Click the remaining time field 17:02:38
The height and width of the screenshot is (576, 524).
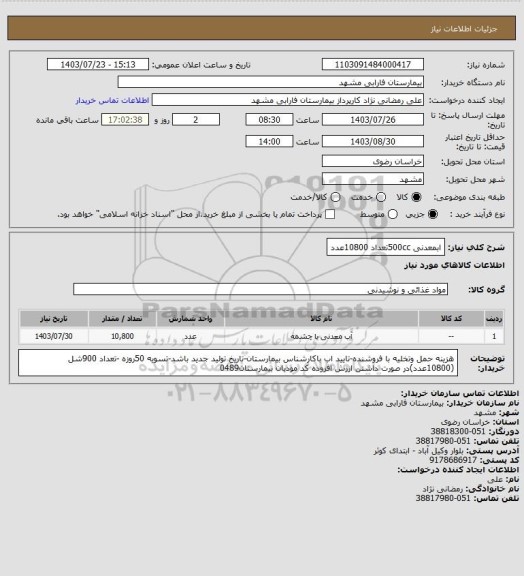click(125, 120)
